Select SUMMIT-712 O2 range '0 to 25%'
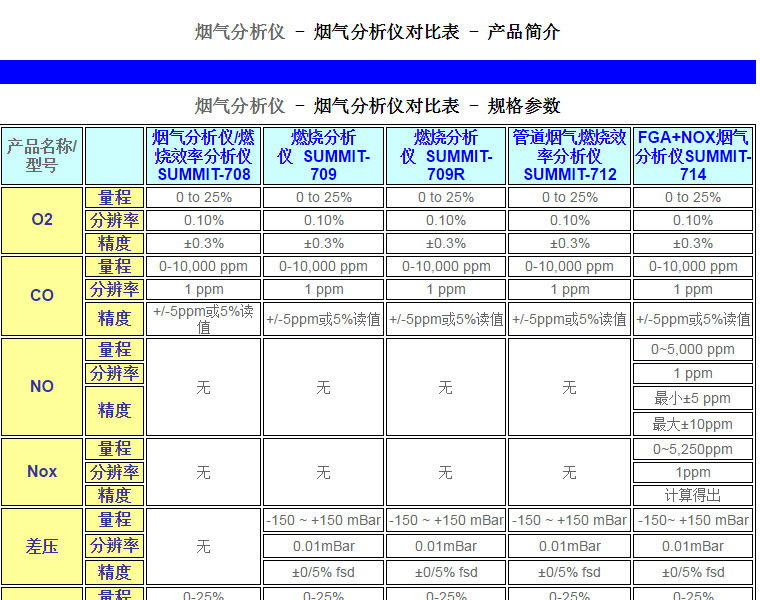Screen dimensions: 760x600 [570, 198]
